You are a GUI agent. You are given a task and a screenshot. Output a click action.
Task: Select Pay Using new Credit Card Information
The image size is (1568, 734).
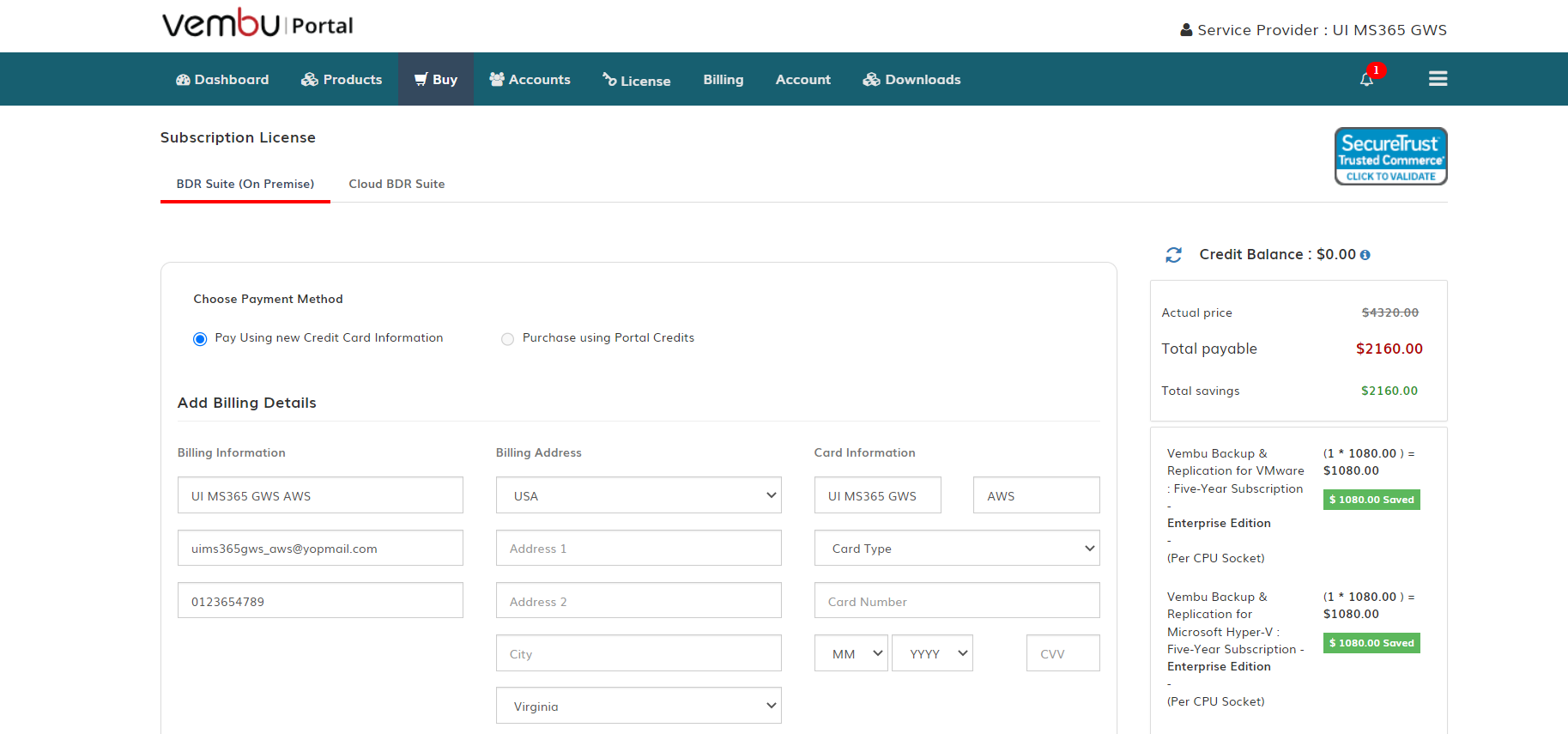click(200, 339)
